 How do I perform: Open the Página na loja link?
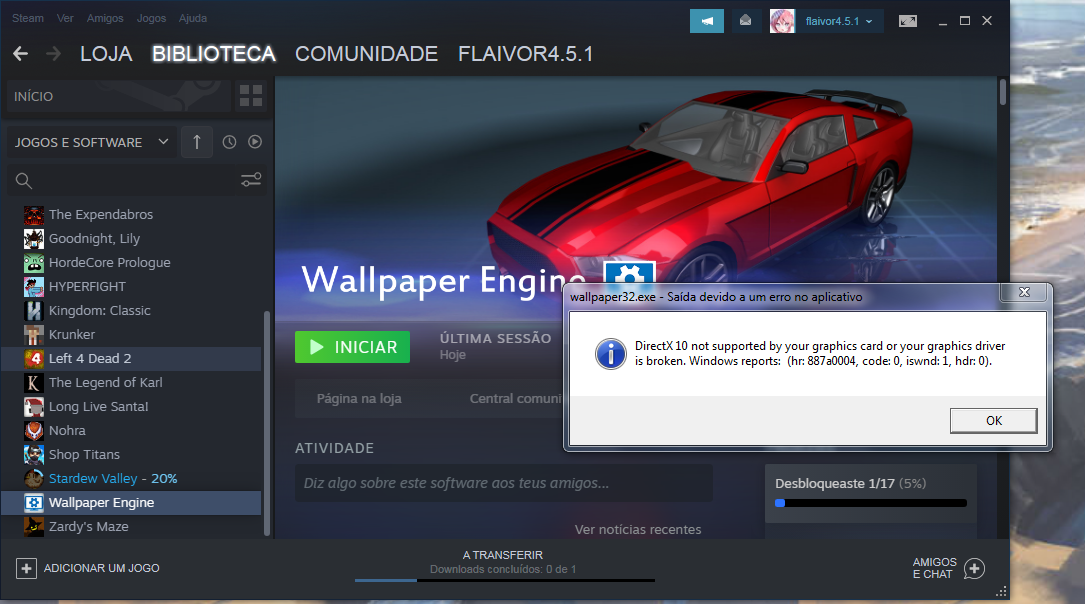pos(359,399)
